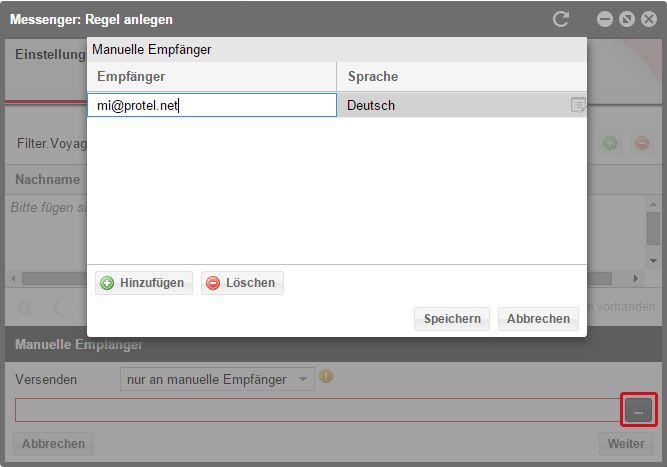
Task: Open note icon in the Deutsch row
Action: [578, 105]
